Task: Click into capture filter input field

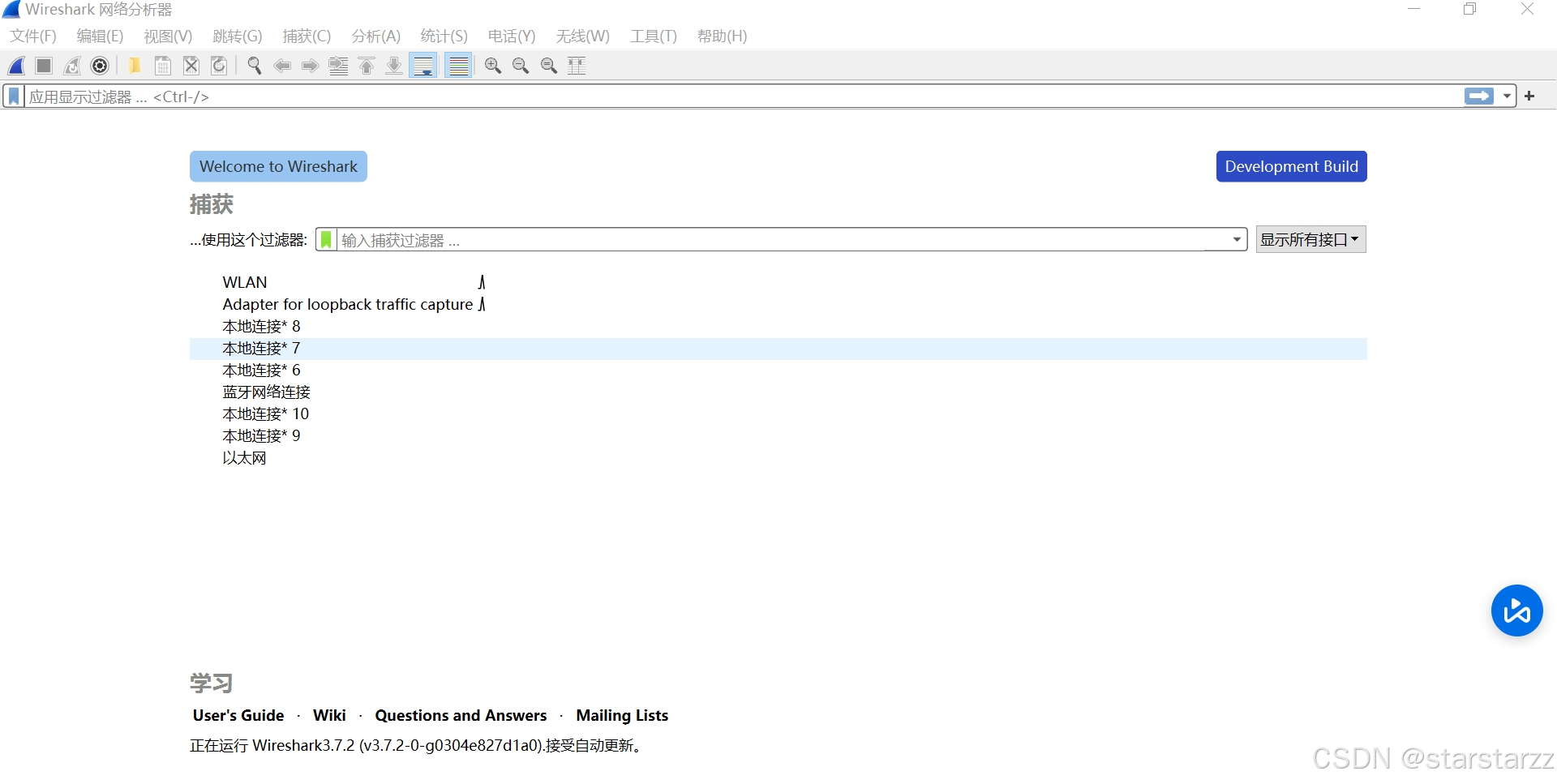Action: click(x=783, y=240)
